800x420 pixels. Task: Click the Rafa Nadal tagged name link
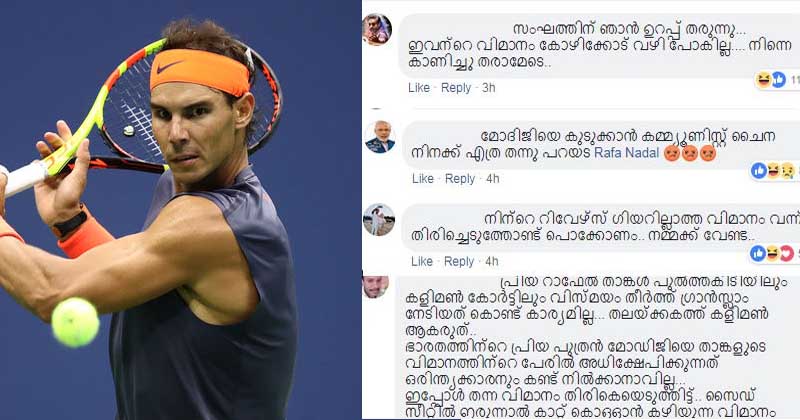coord(627,152)
